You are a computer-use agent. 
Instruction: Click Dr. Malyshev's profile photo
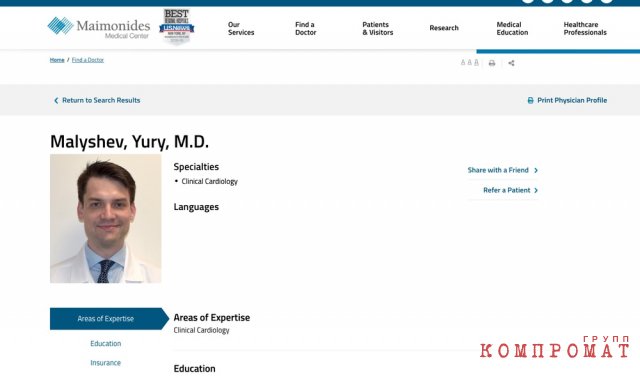(105, 218)
